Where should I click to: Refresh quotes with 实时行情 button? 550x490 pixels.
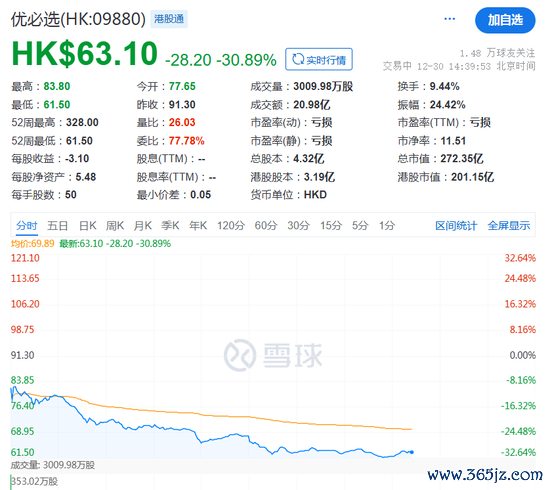tap(318, 59)
